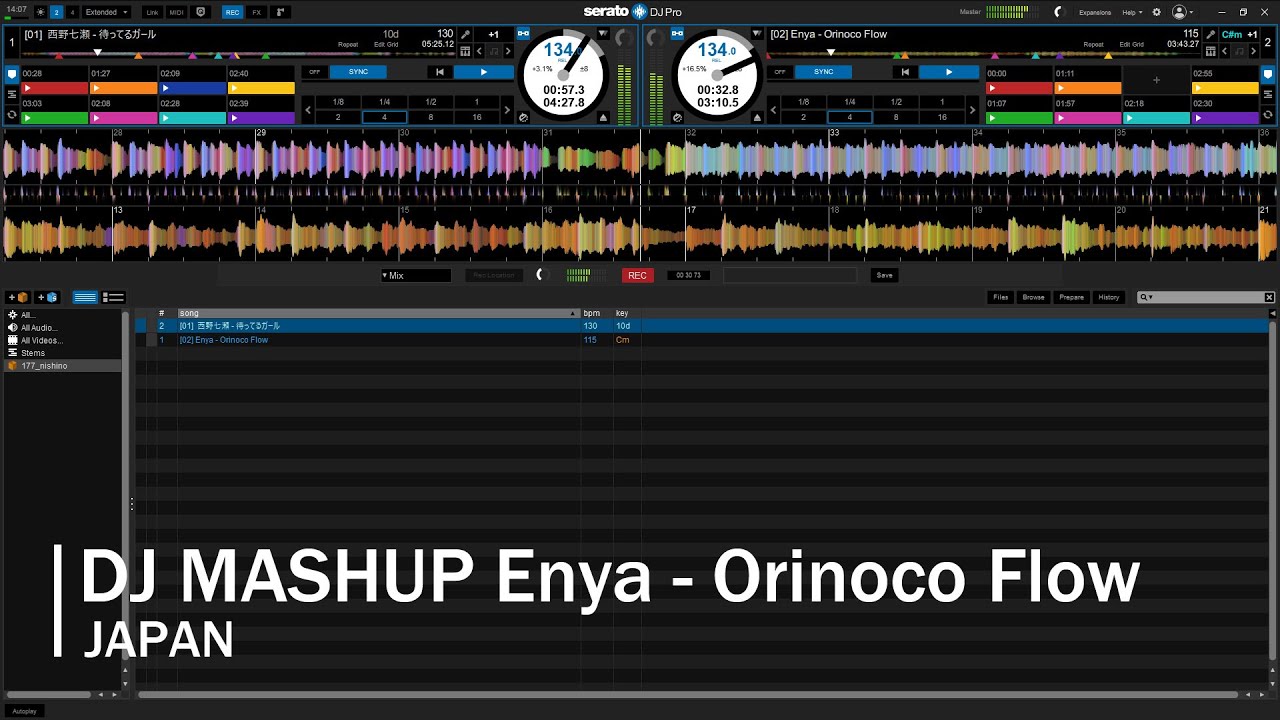1280x720 pixels.
Task: Open the Extended view mode dropdown
Action: coord(106,12)
